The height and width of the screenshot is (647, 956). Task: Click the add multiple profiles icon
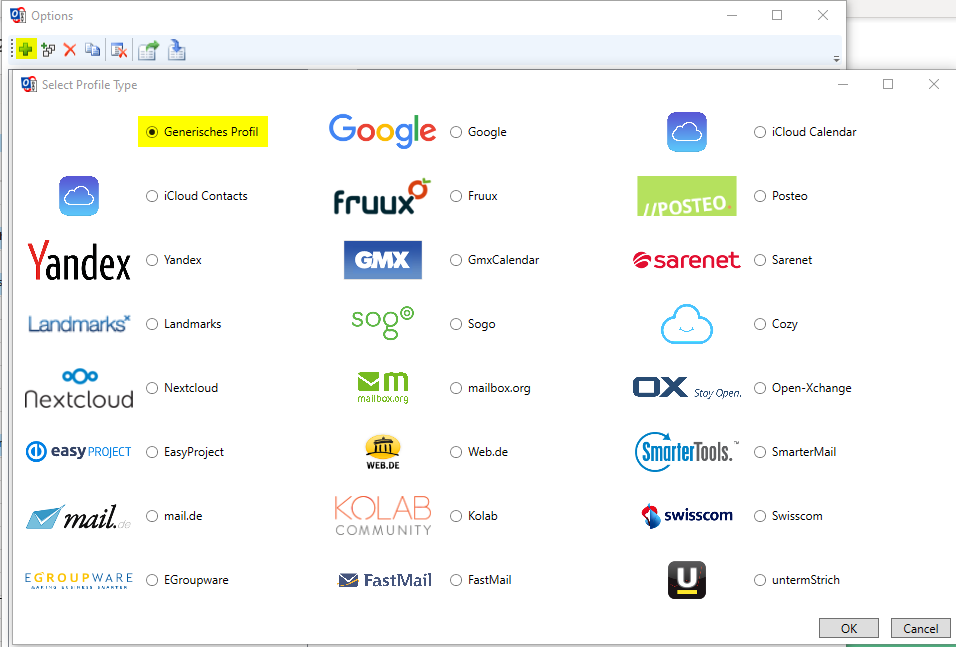[48, 49]
